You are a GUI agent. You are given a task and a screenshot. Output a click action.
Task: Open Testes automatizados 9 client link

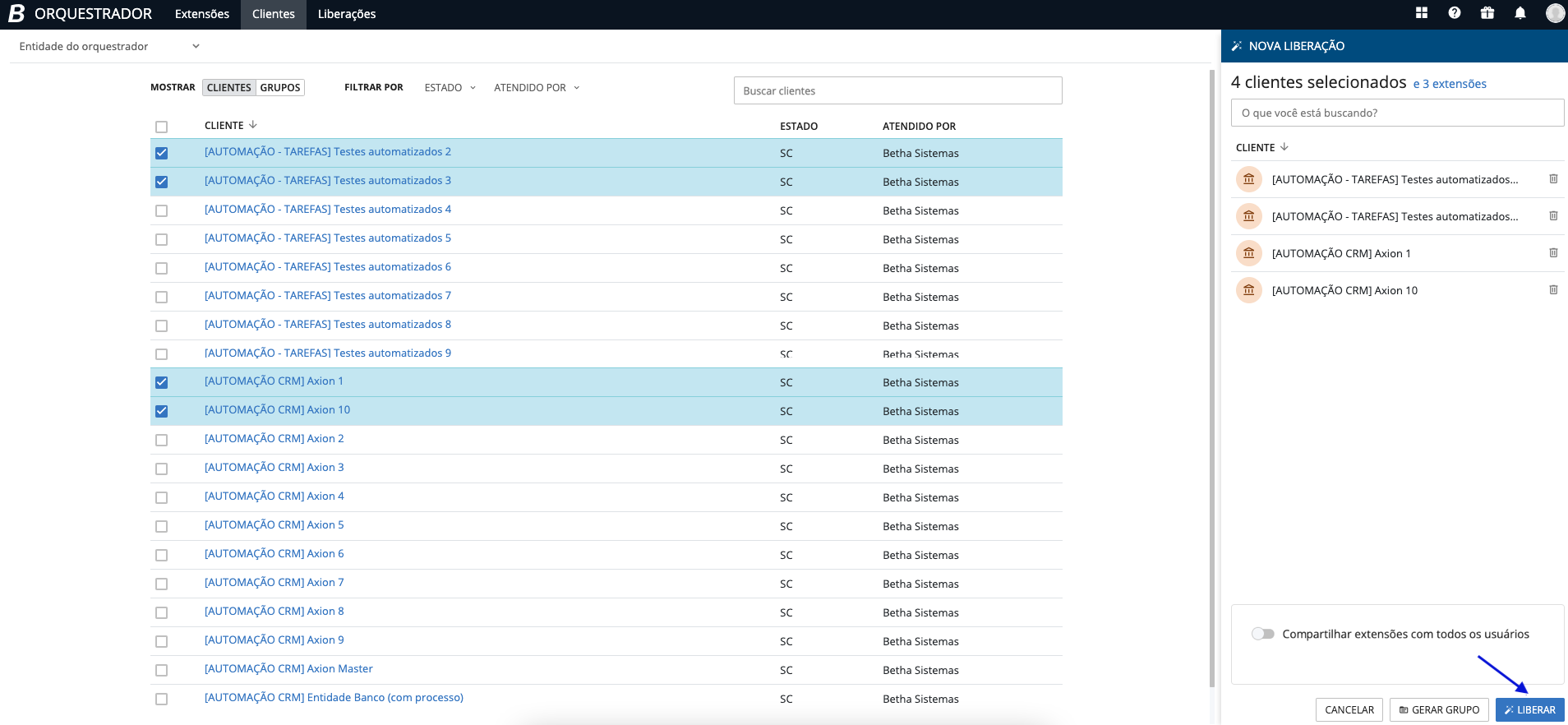pos(328,353)
